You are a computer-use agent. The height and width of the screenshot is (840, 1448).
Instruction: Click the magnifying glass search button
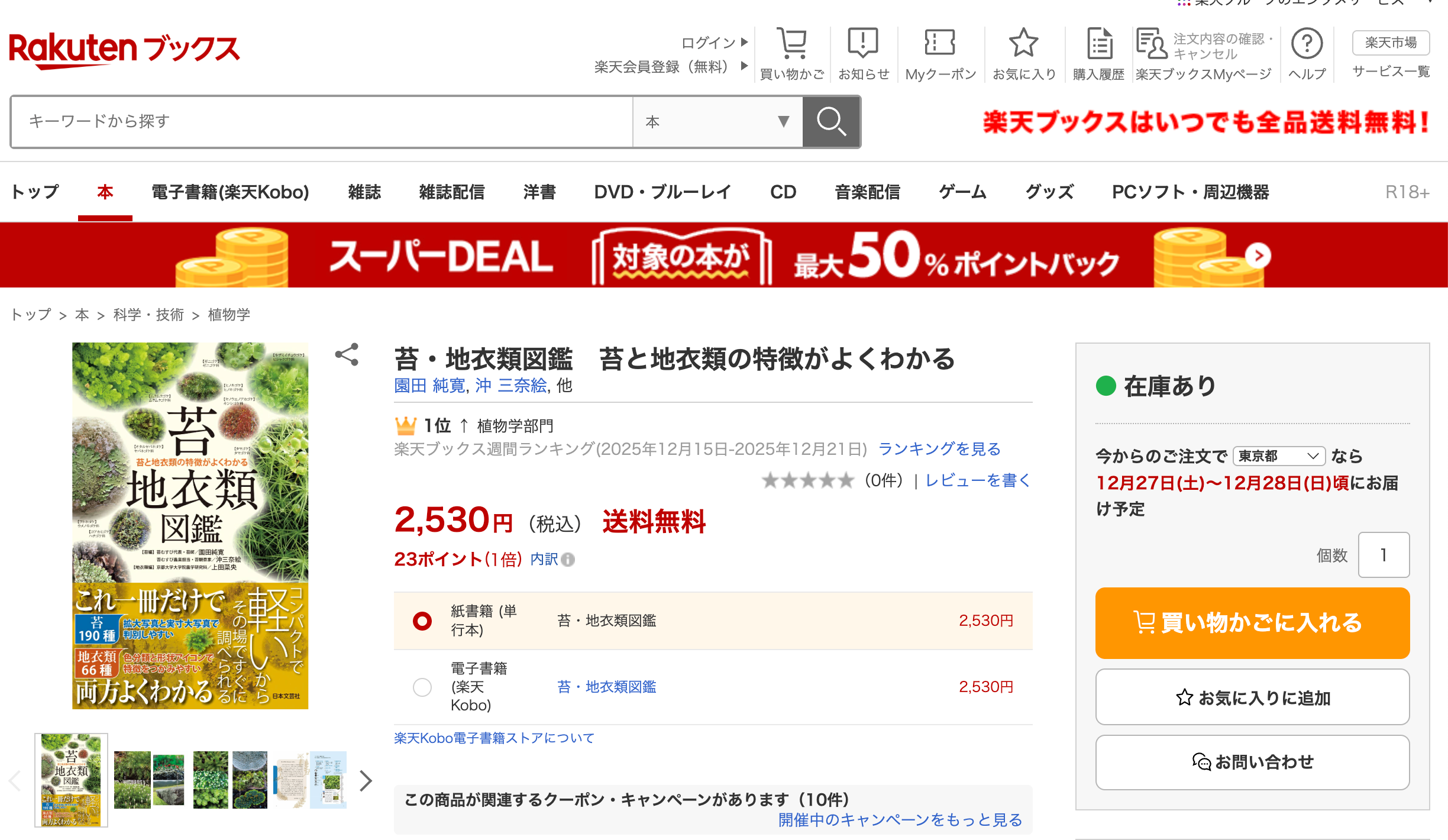[x=831, y=122]
